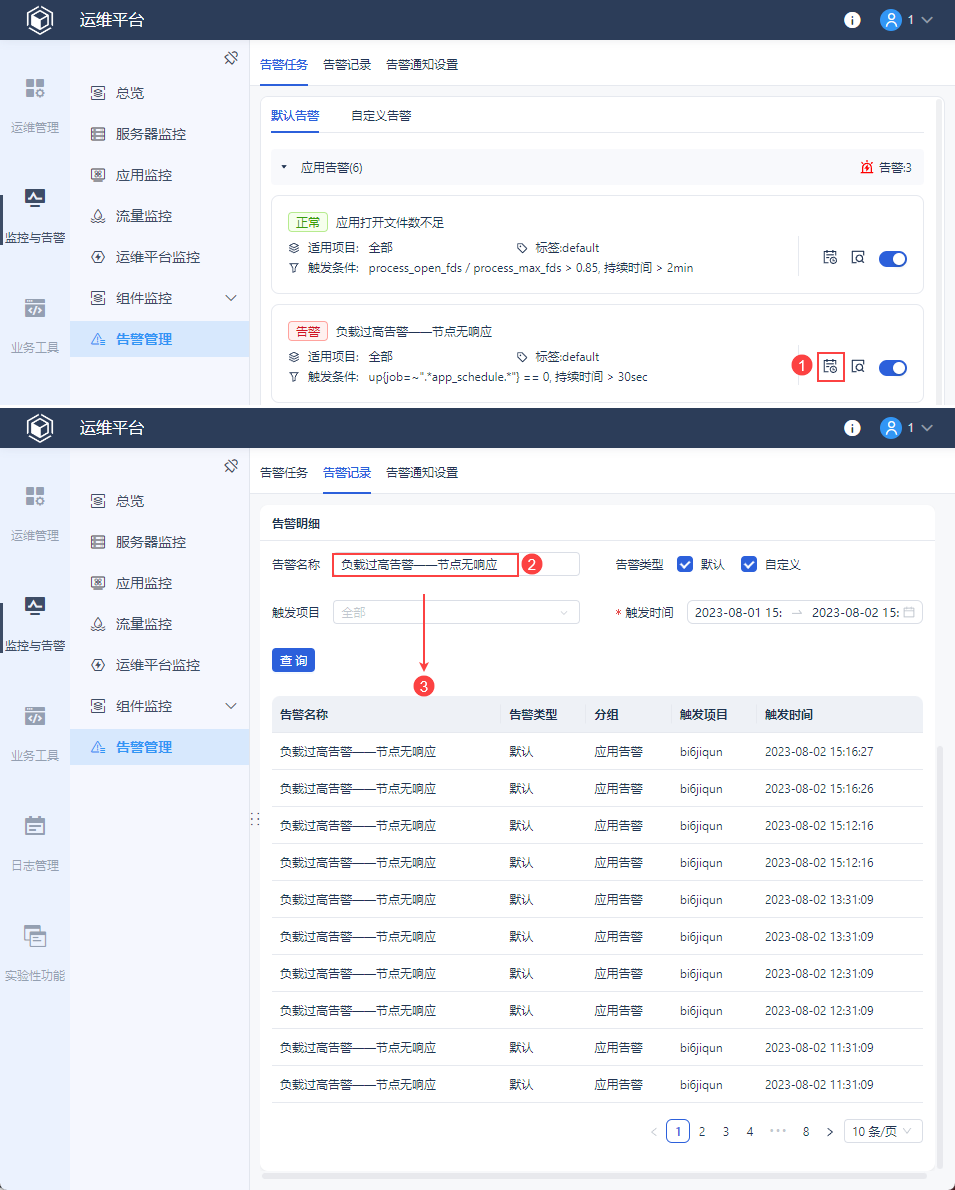Go to next page arrow in pagination
Viewport: 955px width, 1190px height.
[830, 1131]
